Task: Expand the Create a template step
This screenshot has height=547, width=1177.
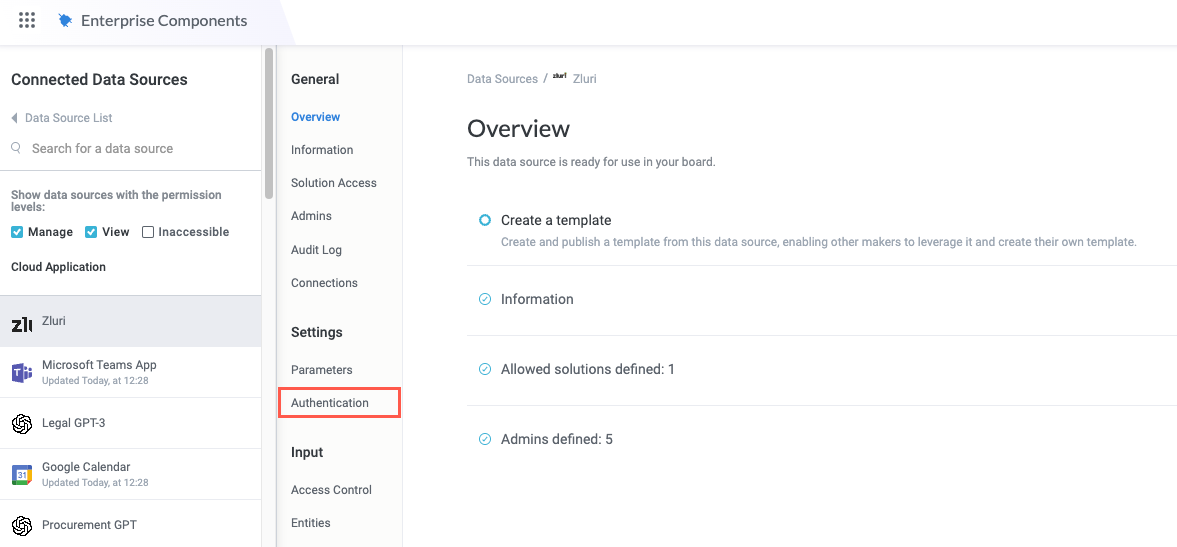Action: [555, 220]
